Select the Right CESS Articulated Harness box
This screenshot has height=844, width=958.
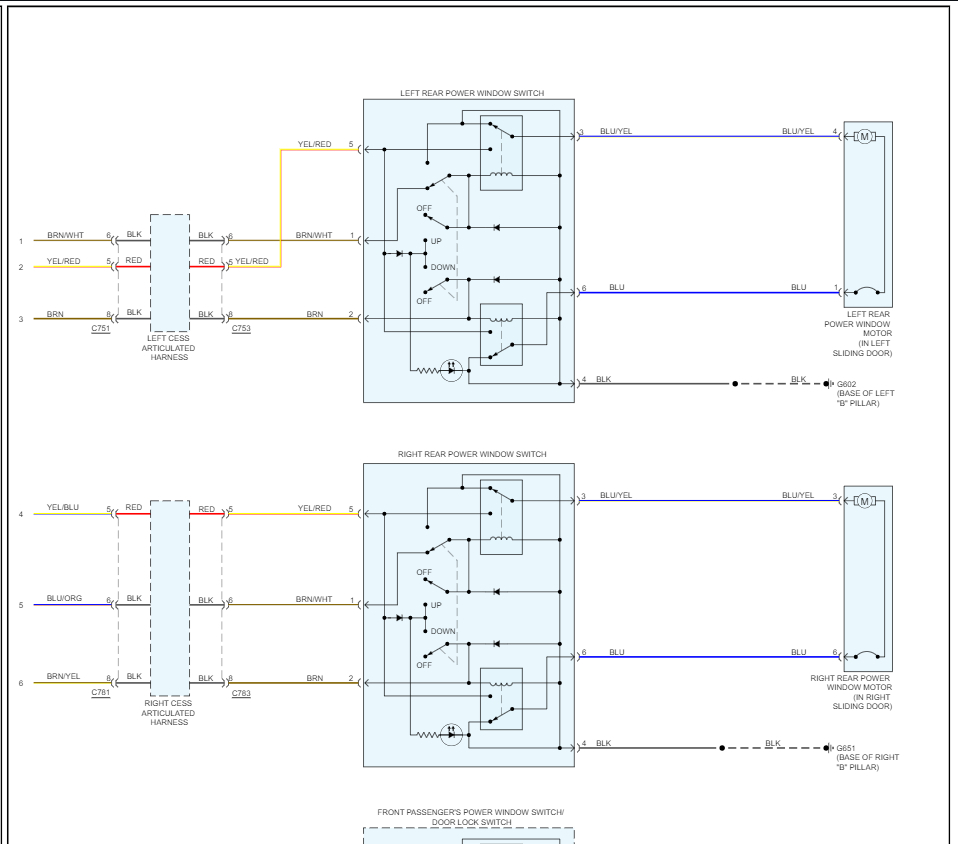(x=170, y=598)
